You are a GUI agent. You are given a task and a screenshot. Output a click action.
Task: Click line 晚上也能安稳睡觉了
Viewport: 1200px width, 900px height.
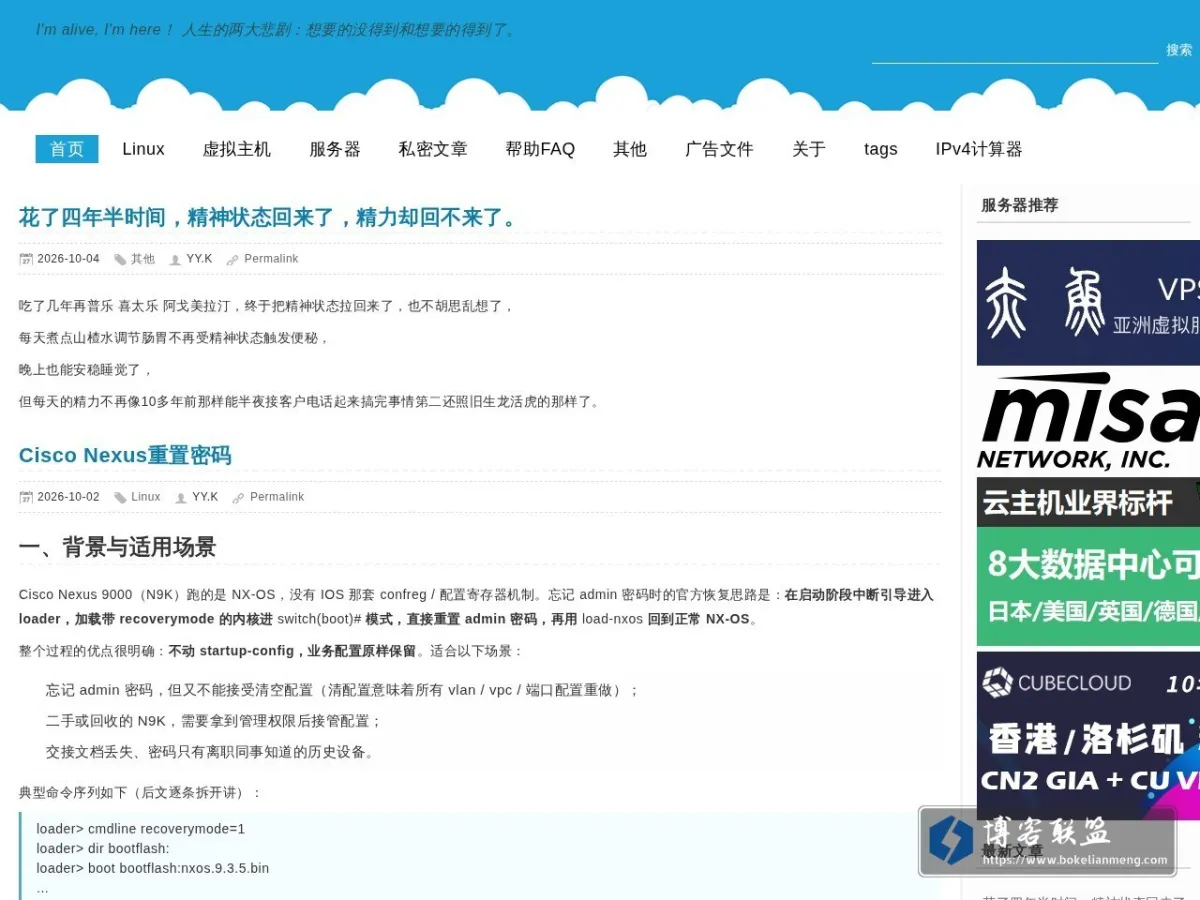pos(86,370)
